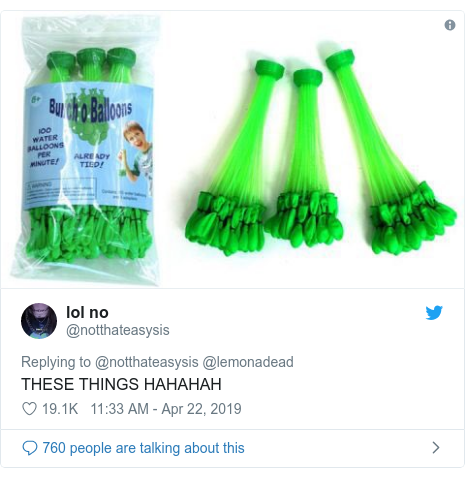
Task: Open the Twitter bird logo
Action: 434,313
